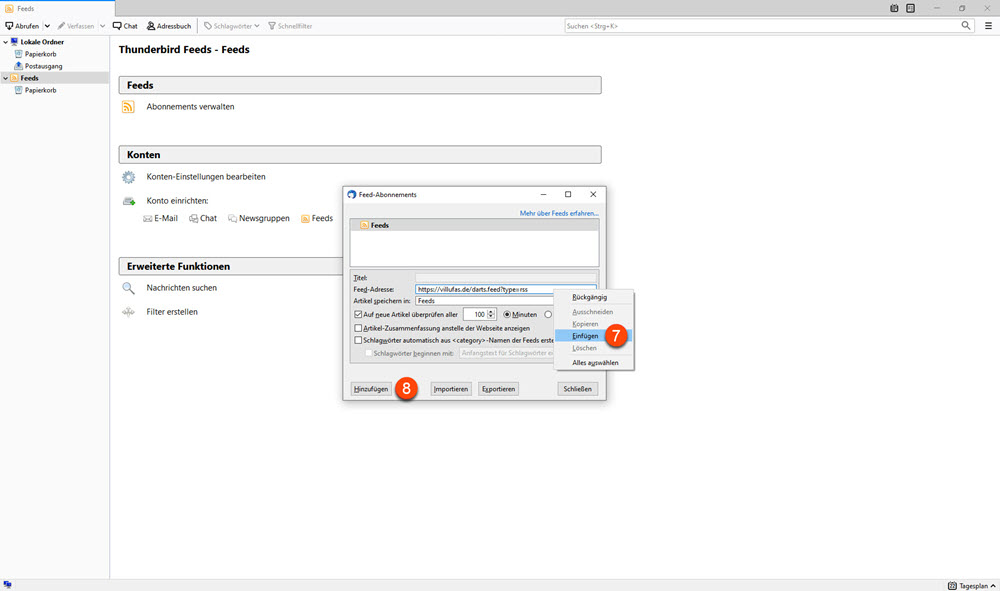Enable Artikel-Zusammenfassung anstelle der Webseite
This screenshot has width=1000, height=591.
pos(358,327)
